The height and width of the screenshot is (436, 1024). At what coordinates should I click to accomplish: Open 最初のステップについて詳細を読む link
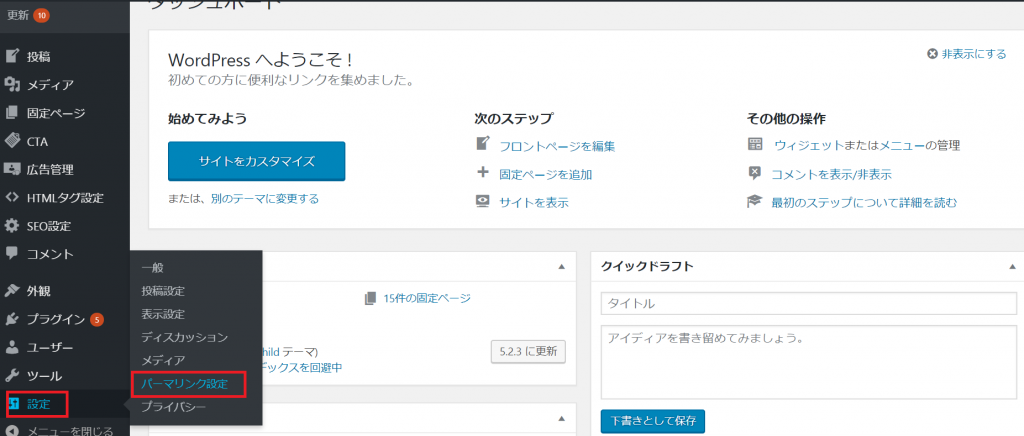pyautogui.click(x=865, y=203)
